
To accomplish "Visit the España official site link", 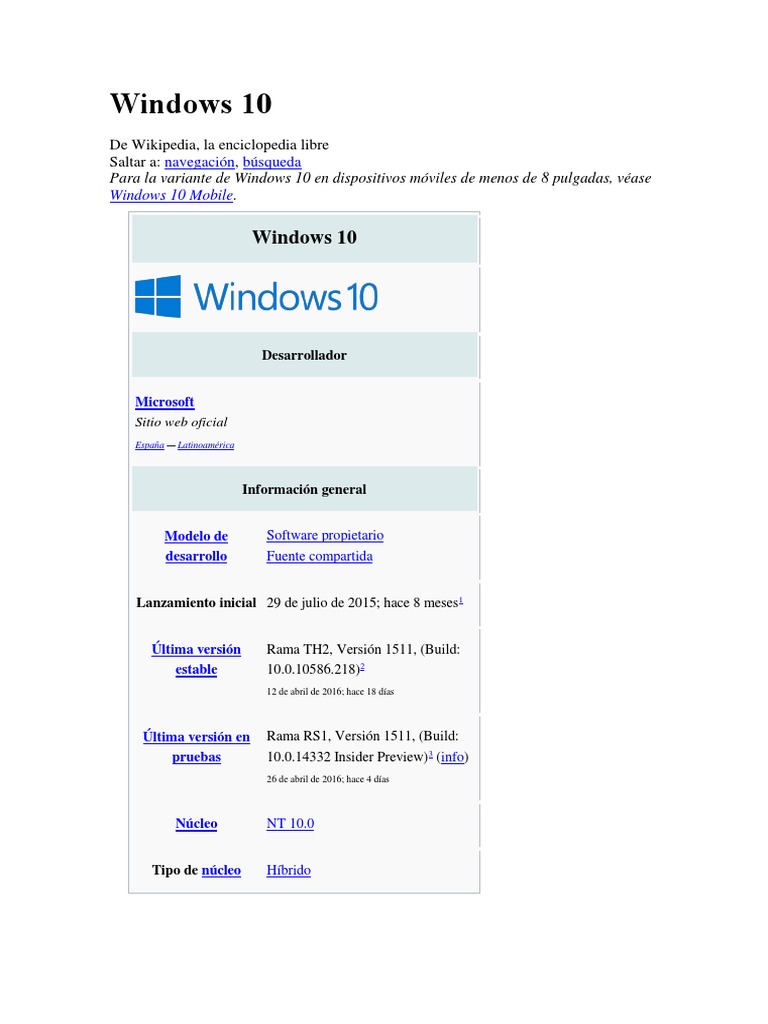I will point(150,445).
